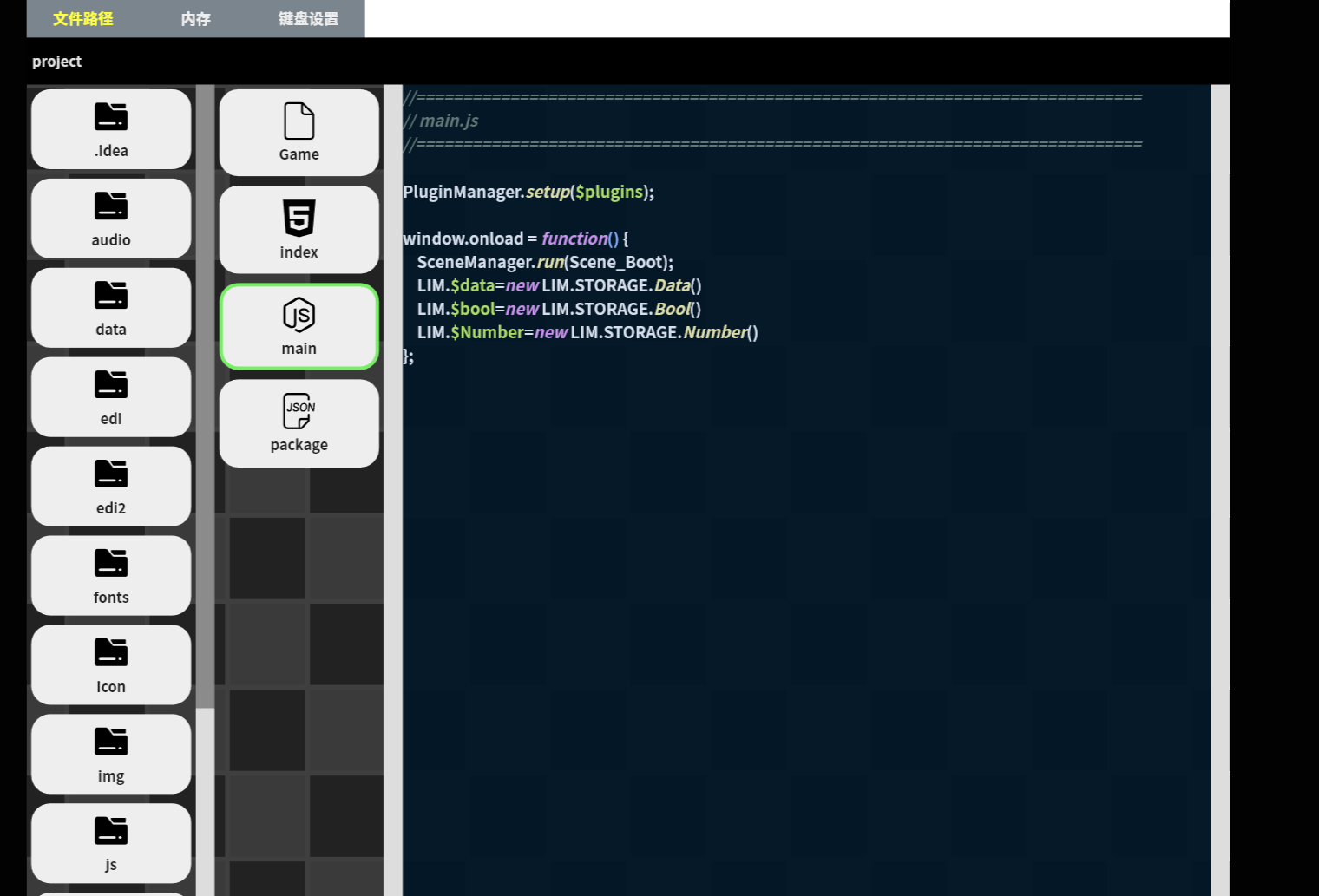
Task: Click the code viewer's vertical scrollbar
Action: [1220, 490]
